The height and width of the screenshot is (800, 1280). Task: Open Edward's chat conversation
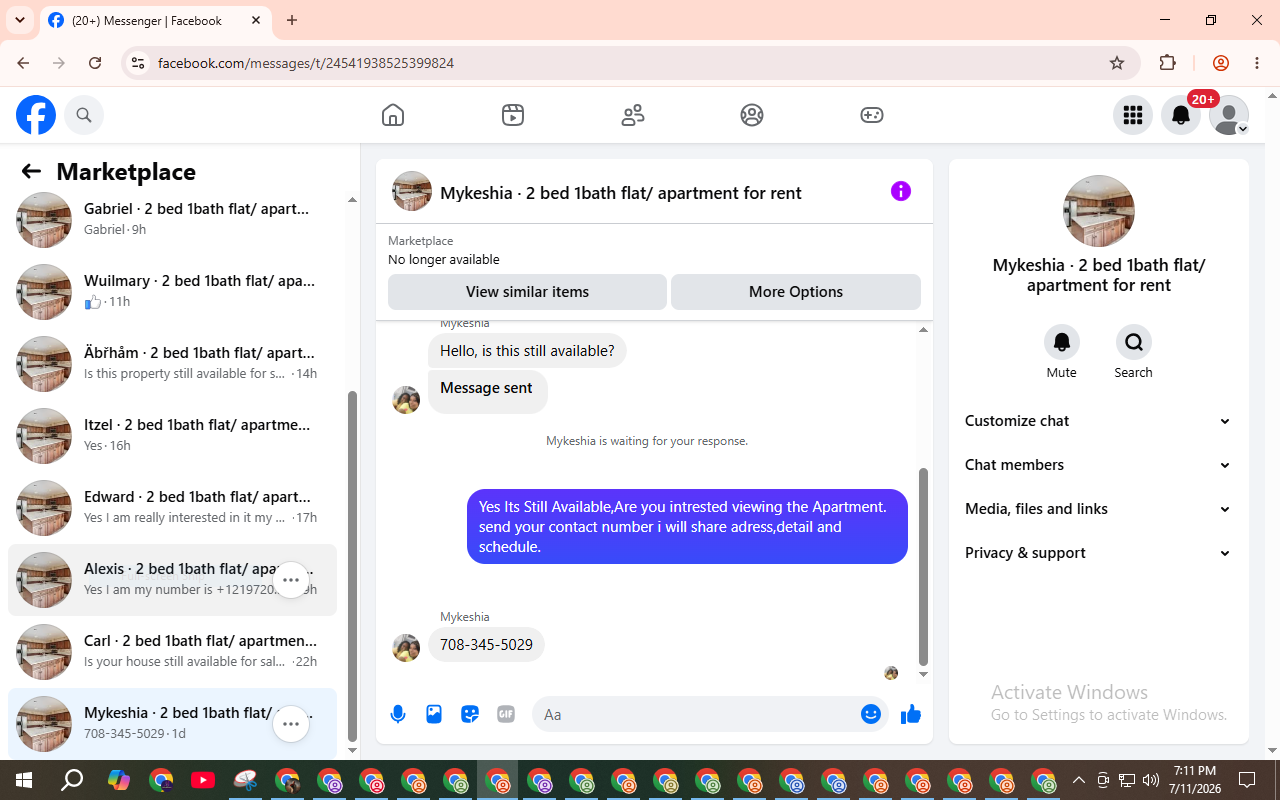(172, 508)
